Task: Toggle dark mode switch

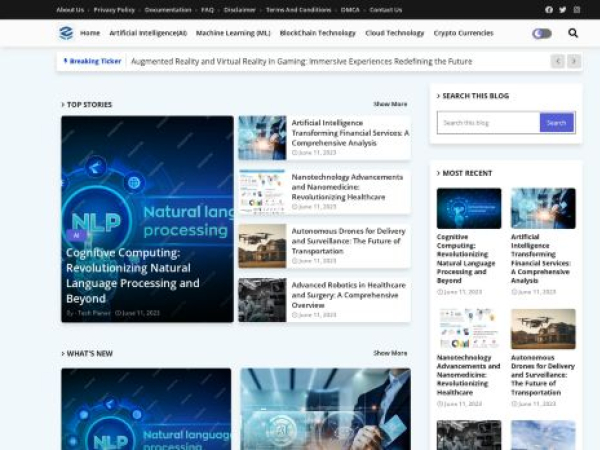Action: point(541,33)
